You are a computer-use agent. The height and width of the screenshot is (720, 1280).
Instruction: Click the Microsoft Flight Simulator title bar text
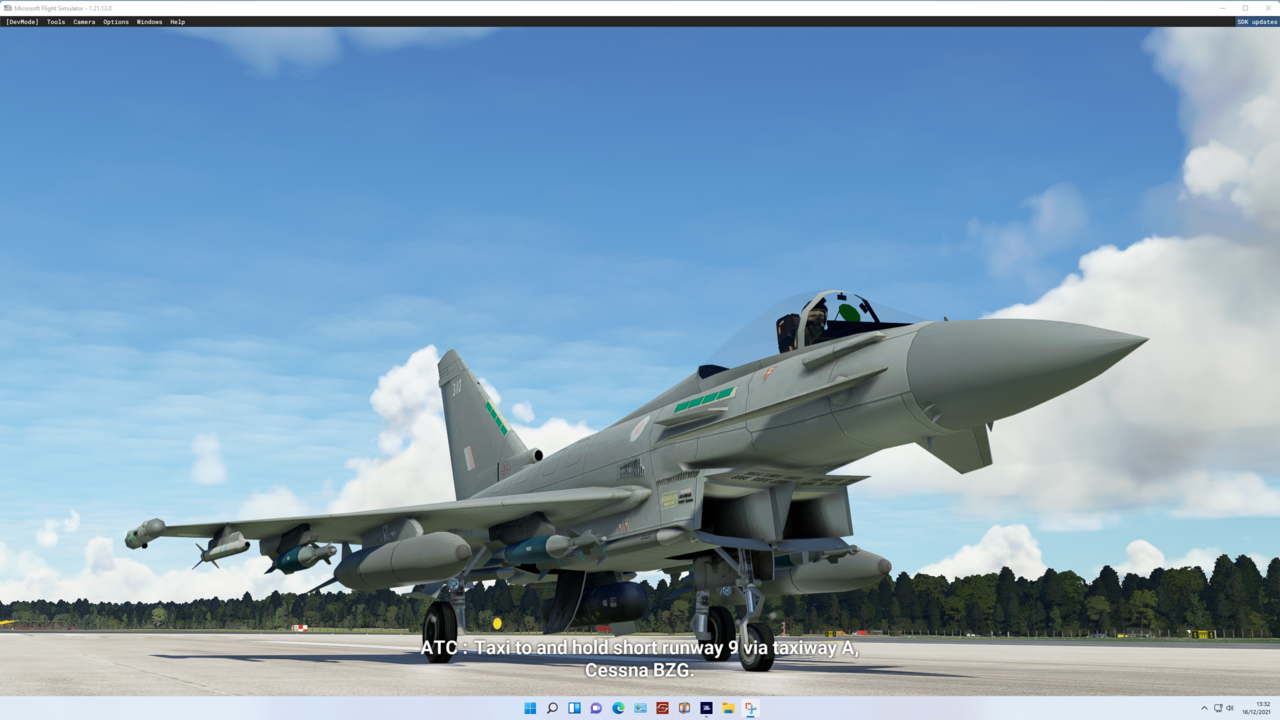pyautogui.click(x=63, y=8)
